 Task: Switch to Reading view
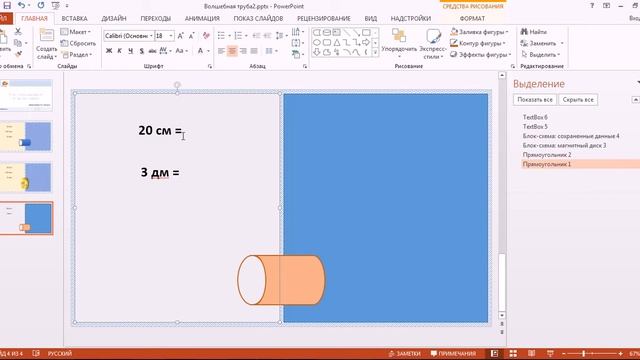point(531,353)
